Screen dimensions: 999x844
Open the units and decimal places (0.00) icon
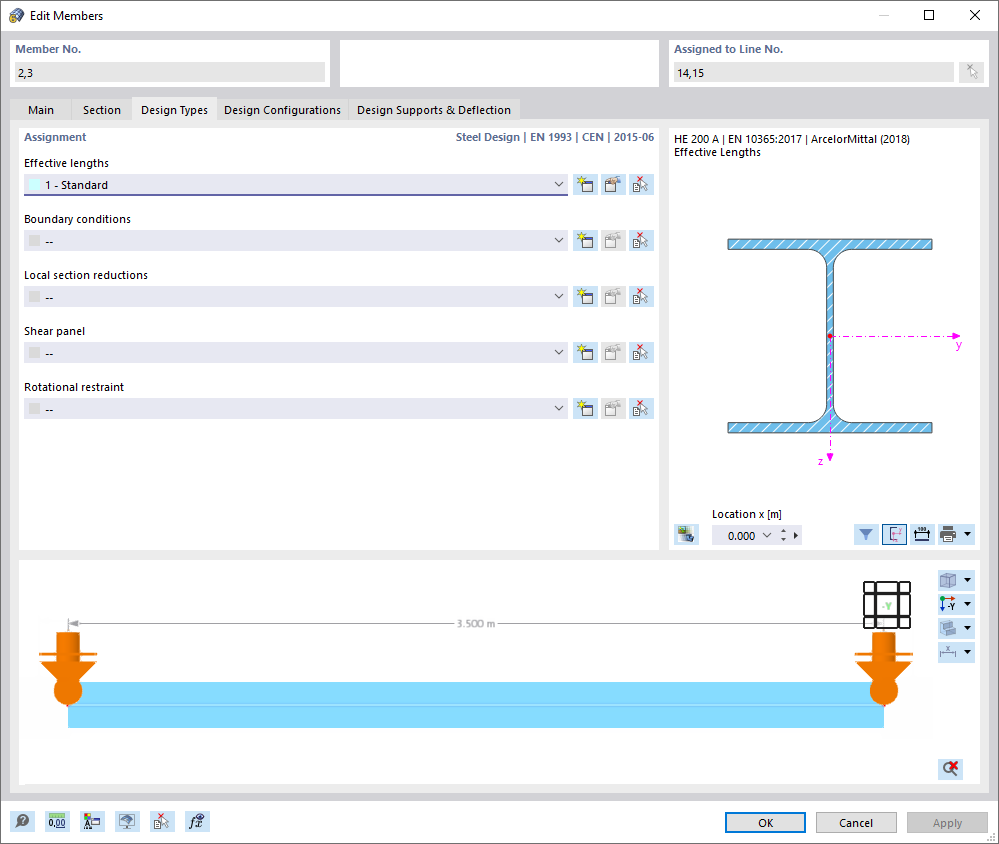pos(57,822)
